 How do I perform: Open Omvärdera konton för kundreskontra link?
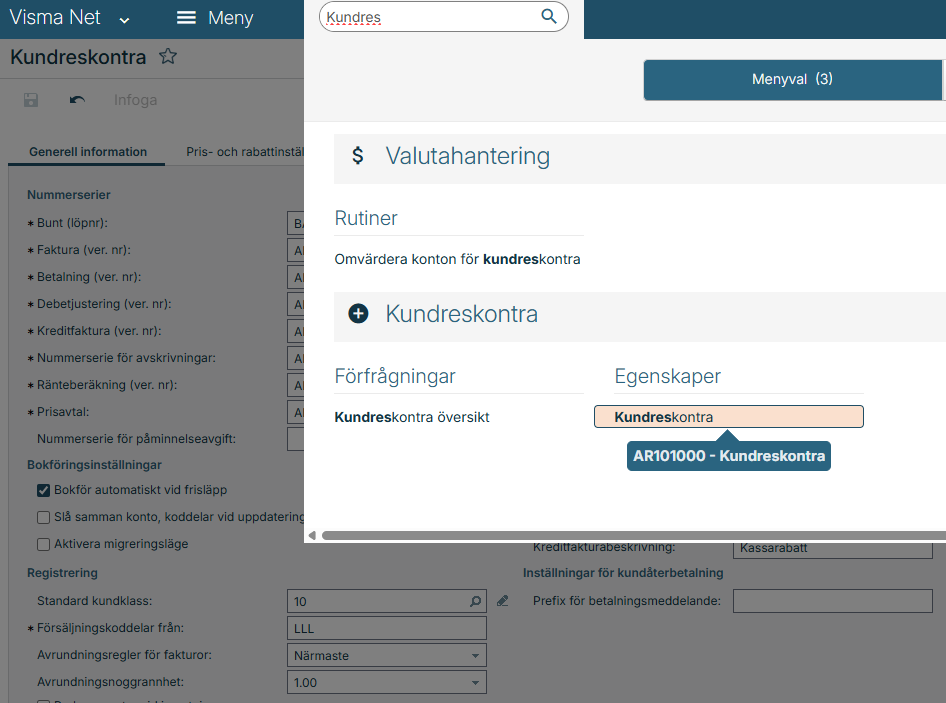pyautogui.click(x=457, y=259)
